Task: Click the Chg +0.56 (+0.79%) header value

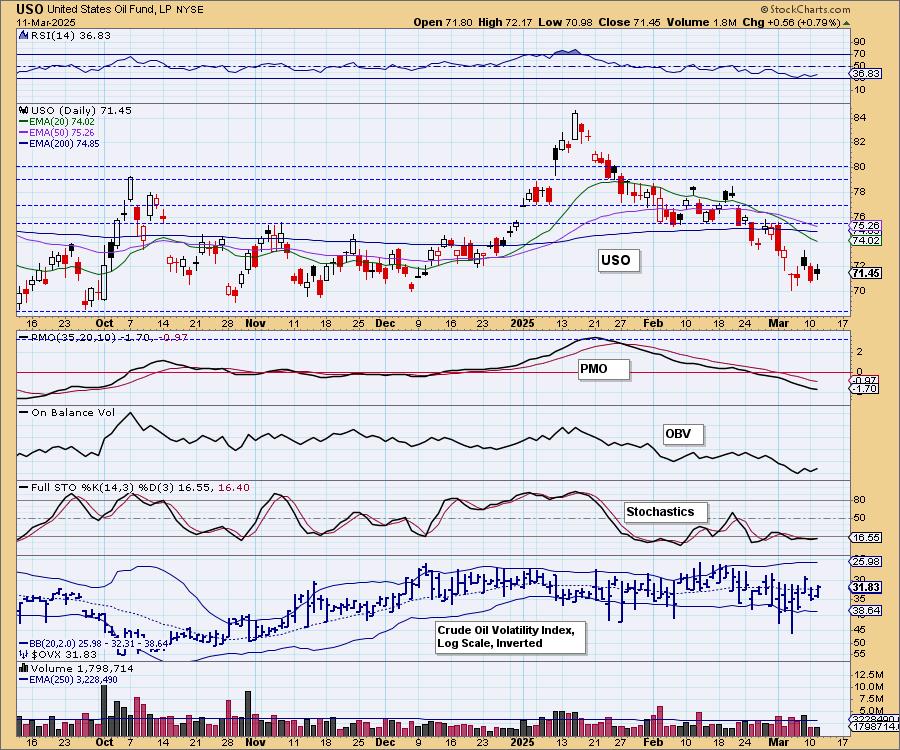Action: 792,22
